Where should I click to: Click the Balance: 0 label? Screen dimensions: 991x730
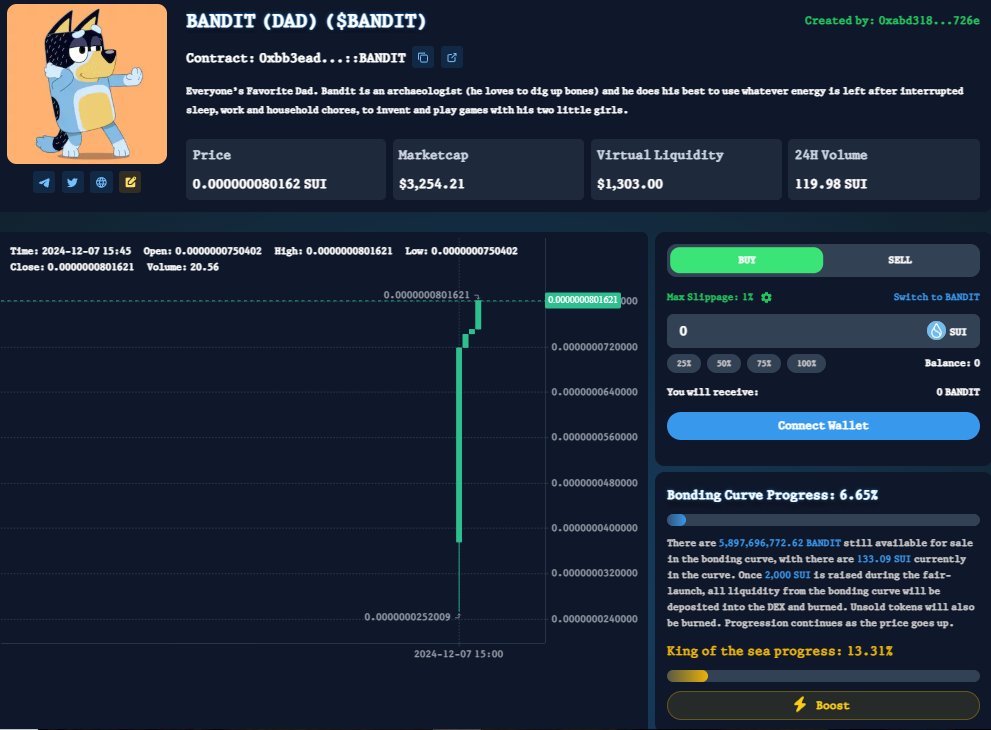[x=952, y=363]
